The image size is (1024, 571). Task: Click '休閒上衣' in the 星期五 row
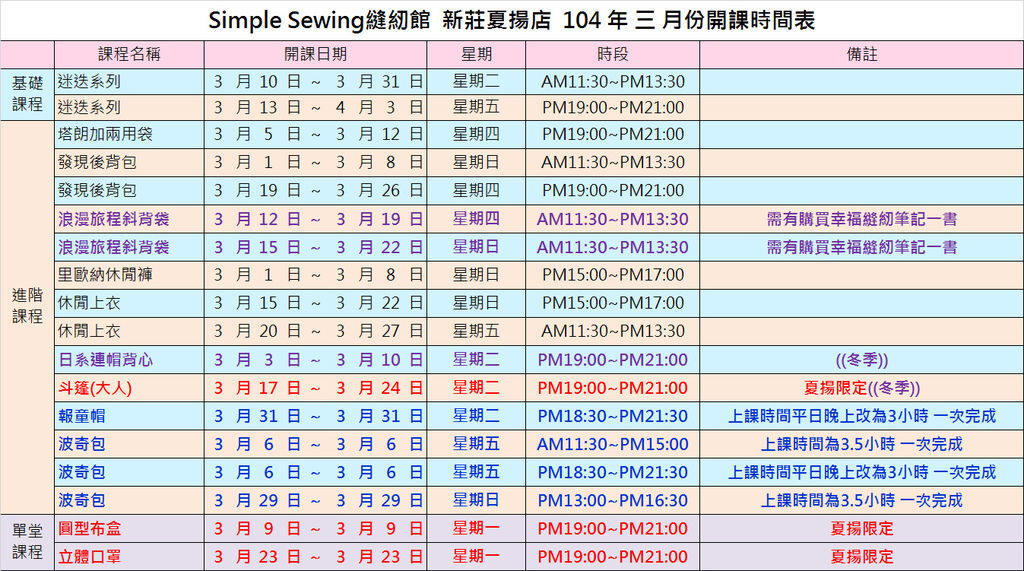coord(89,331)
